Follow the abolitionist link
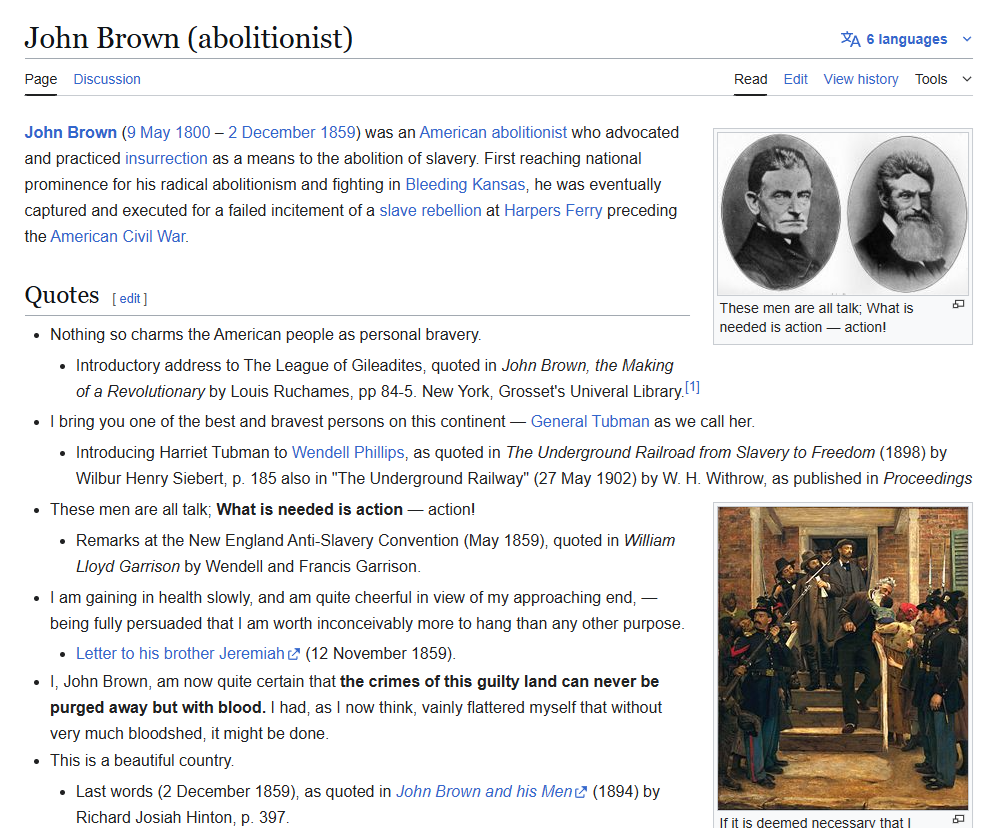Viewport: 995px width, 828px height. pyautogui.click(x=529, y=133)
